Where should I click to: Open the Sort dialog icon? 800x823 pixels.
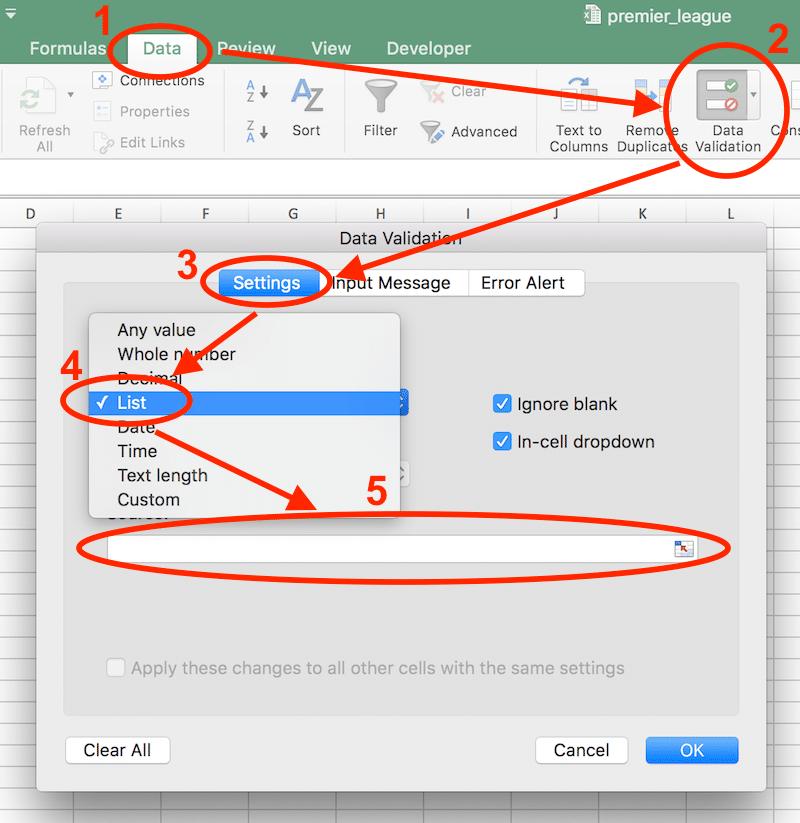[x=307, y=95]
